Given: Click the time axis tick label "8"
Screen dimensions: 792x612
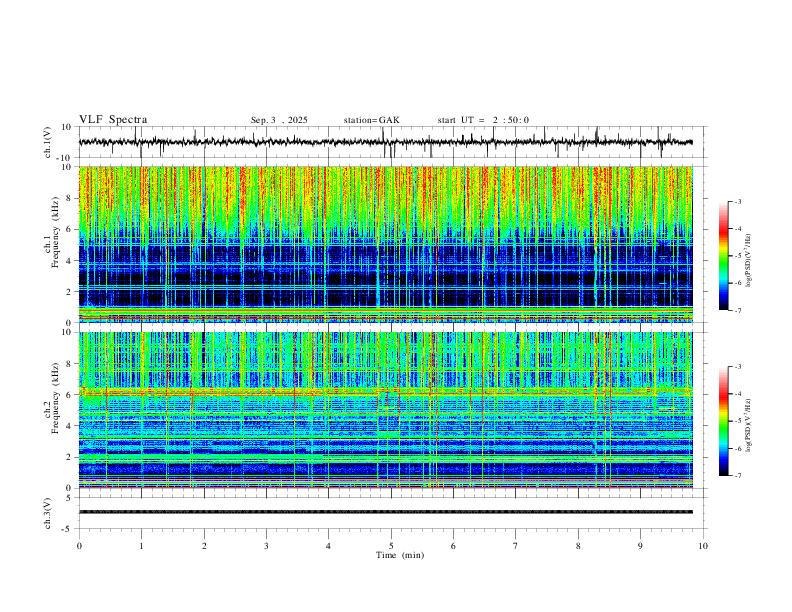Looking at the screenshot, I should pyautogui.click(x=578, y=546).
